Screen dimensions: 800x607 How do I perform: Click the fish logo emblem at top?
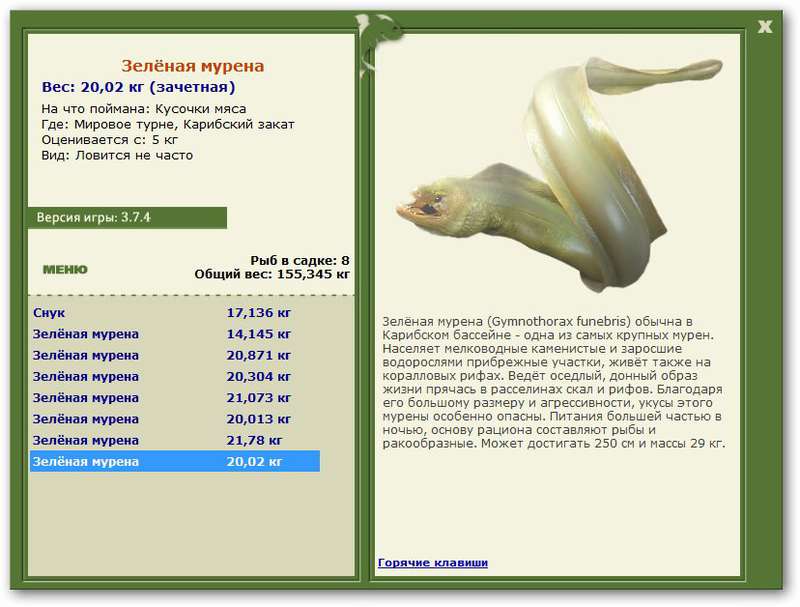(380, 38)
